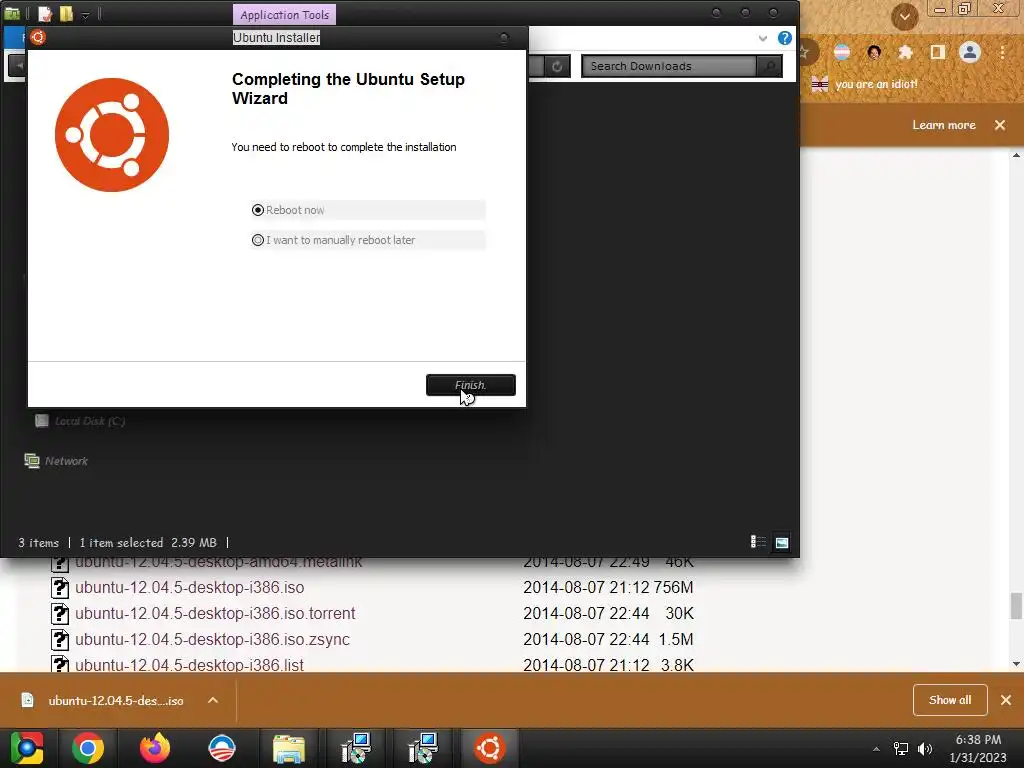Click the network icon in the system tray

click(x=901, y=748)
